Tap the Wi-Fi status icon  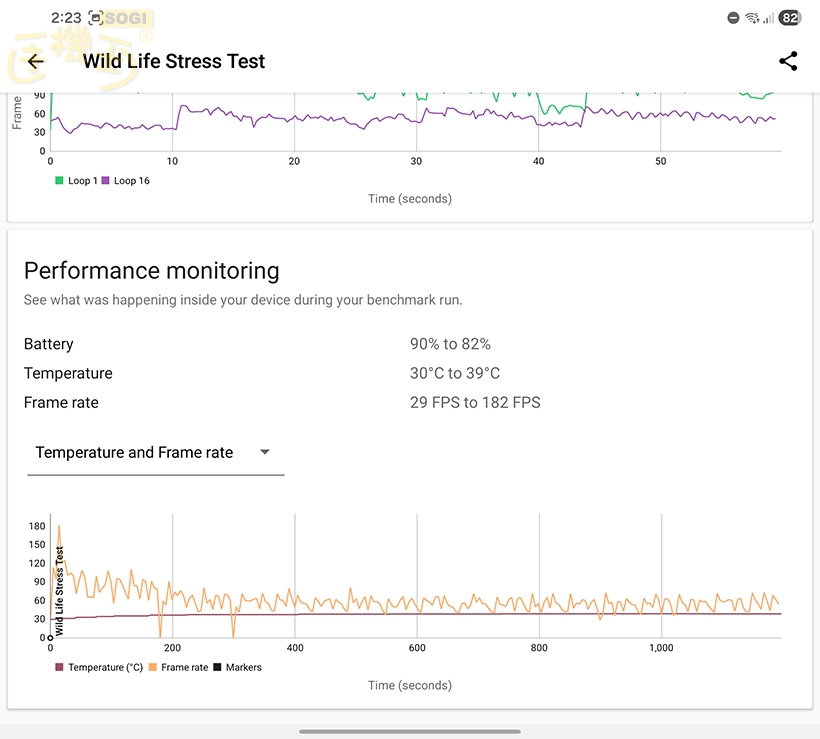752,18
